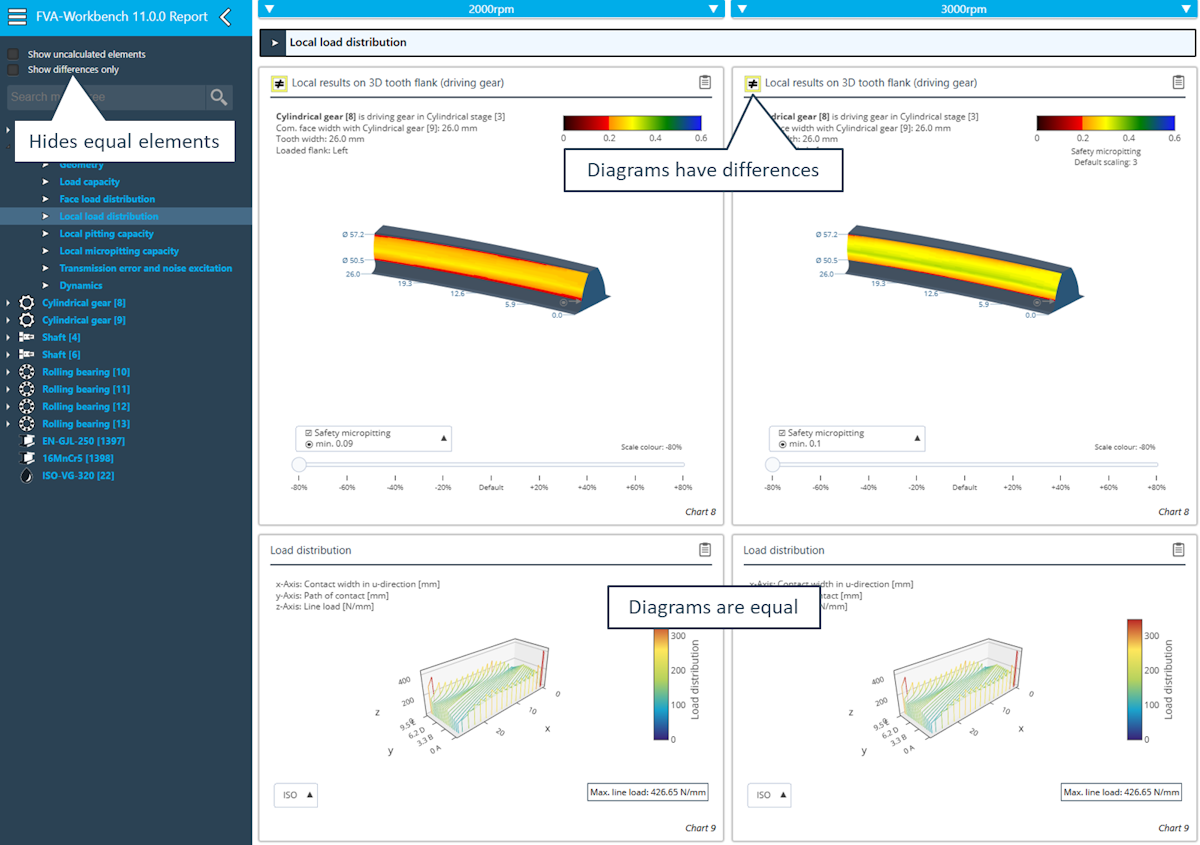Enable Show uncalculated elements checkbox
Image resolution: width=1200 pixels, height=845 pixels.
13,54
